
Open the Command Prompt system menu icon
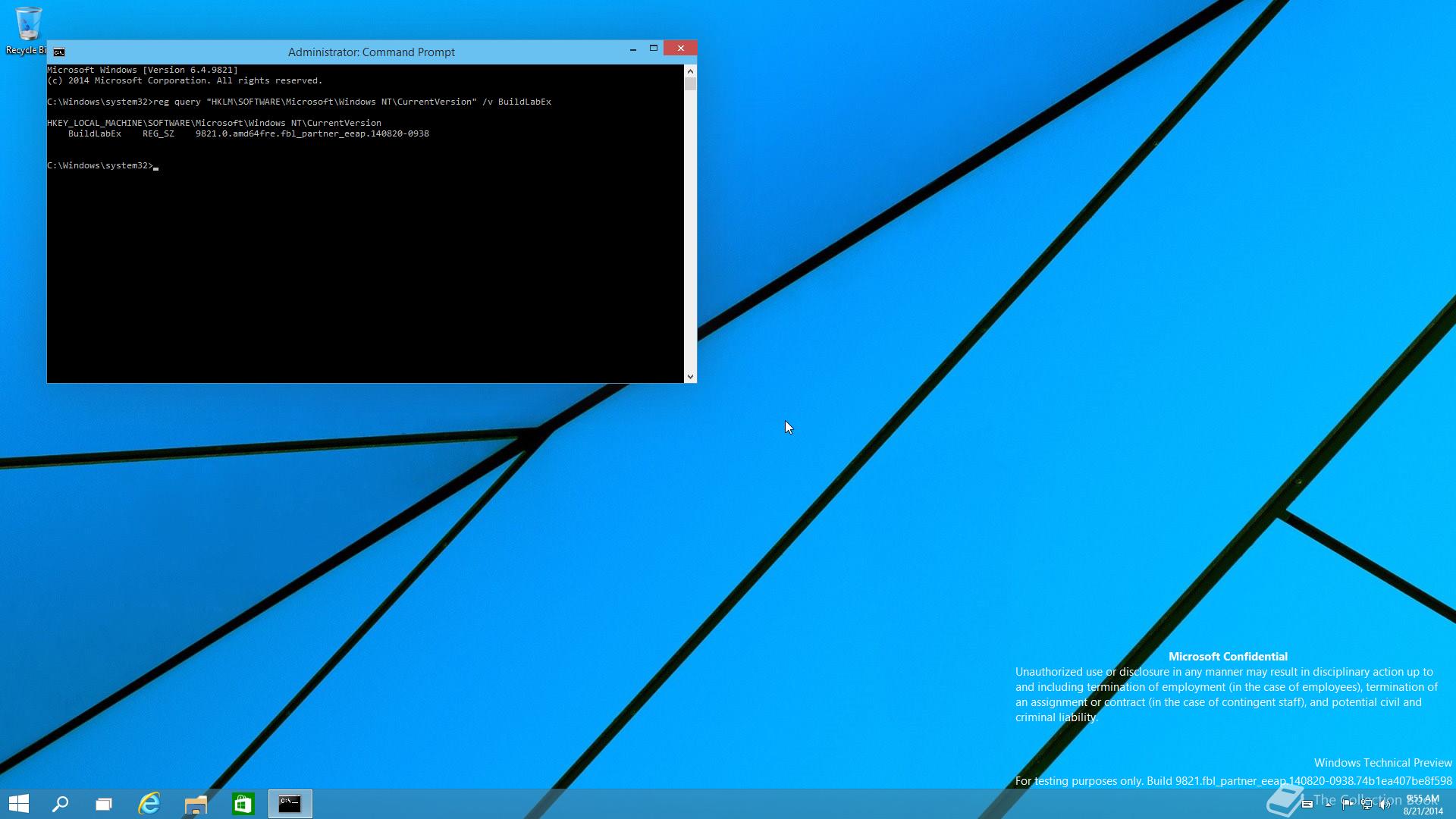[x=58, y=52]
